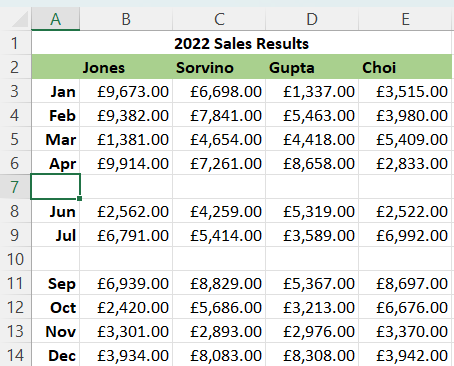
Task: Click the fill handle of cell A7
Action: click(79, 199)
